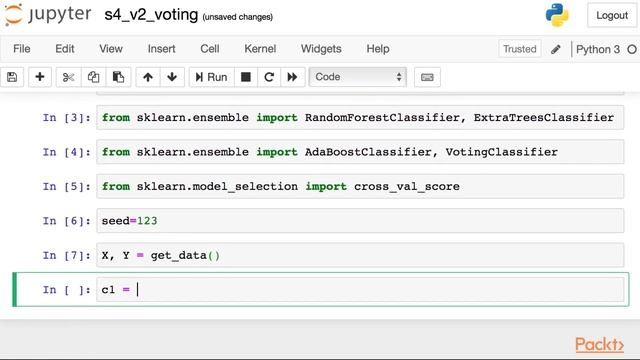The height and width of the screenshot is (360, 640).
Task: Move selected cell down arrow
Action: 172,77
